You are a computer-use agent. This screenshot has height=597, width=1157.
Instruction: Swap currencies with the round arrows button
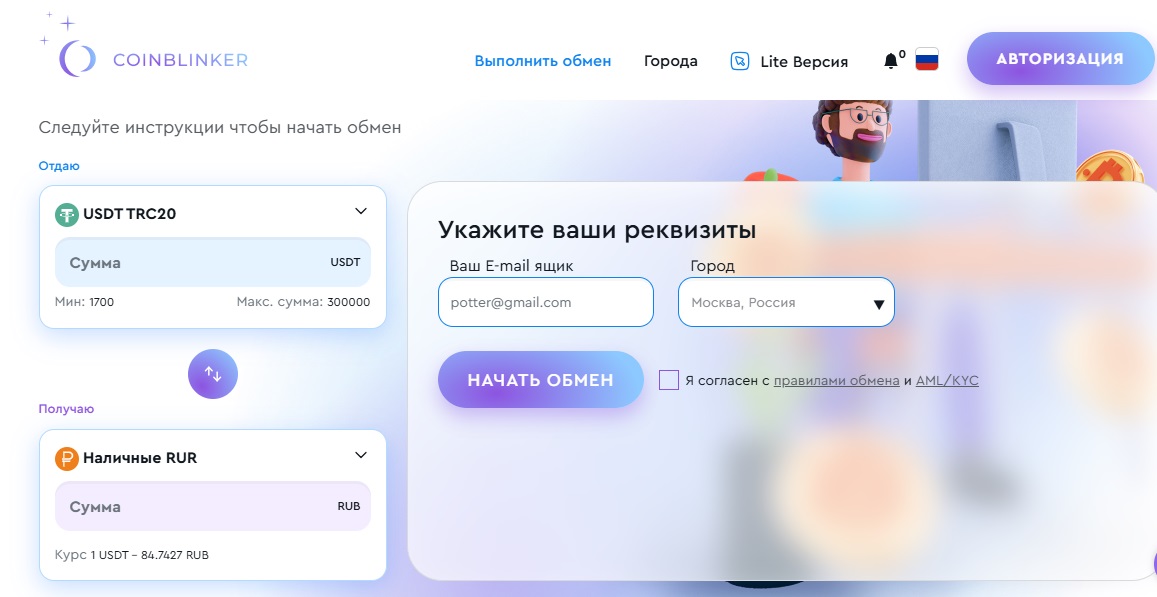click(x=213, y=374)
